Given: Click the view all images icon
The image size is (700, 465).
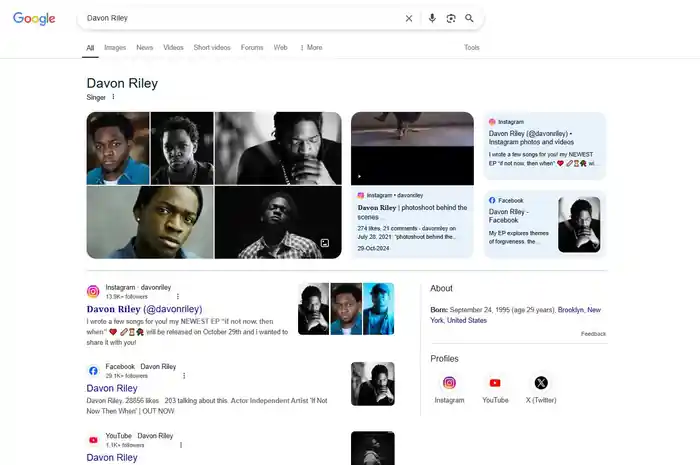Looking at the screenshot, I should point(325,243).
